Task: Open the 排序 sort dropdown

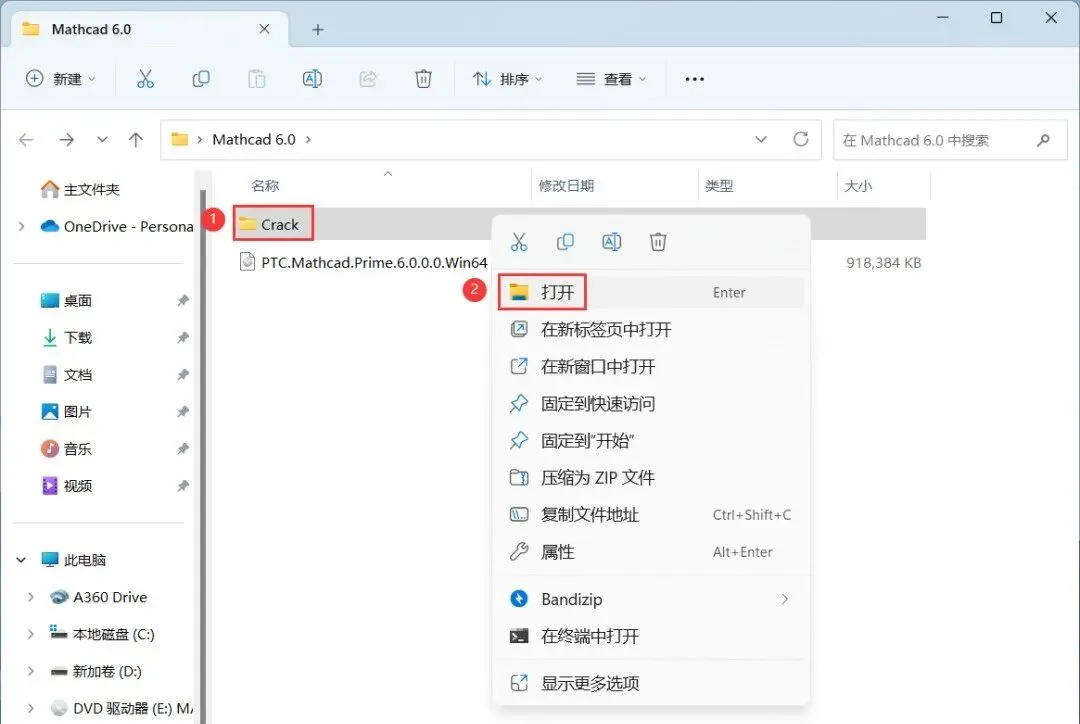Action: 508,79
